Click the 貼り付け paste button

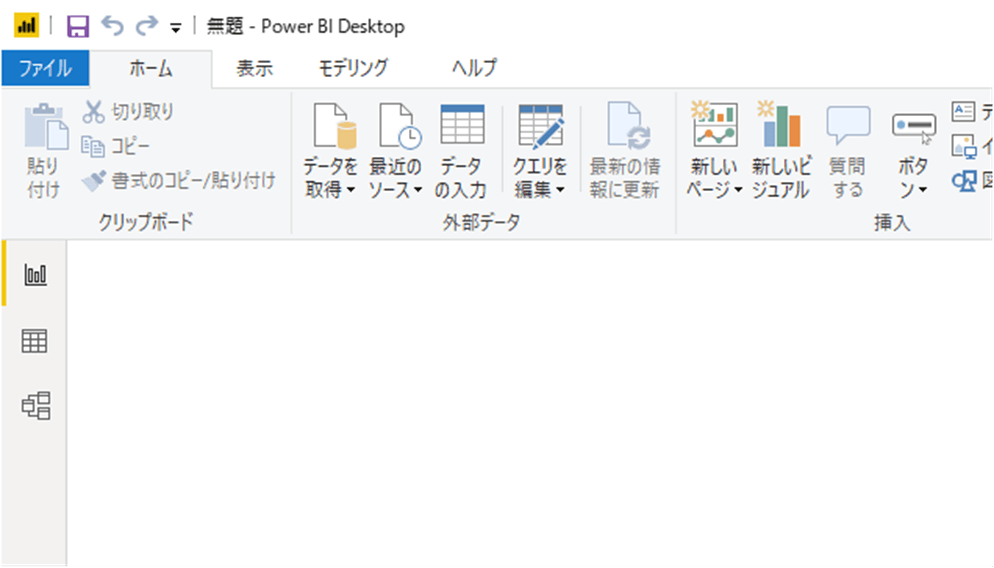tap(44, 151)
